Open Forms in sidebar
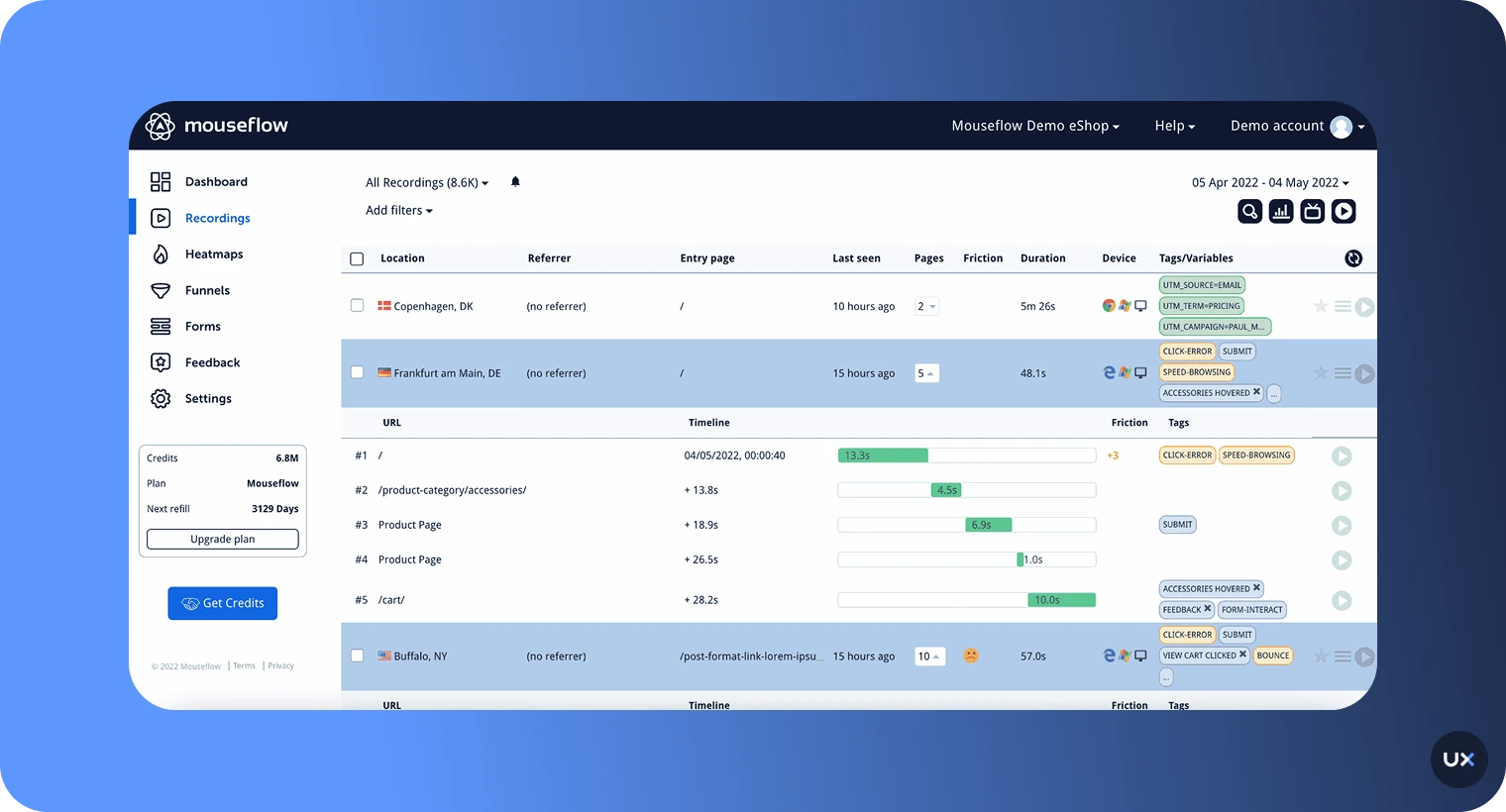This screenshot has width=1506, height=812. 202,326
